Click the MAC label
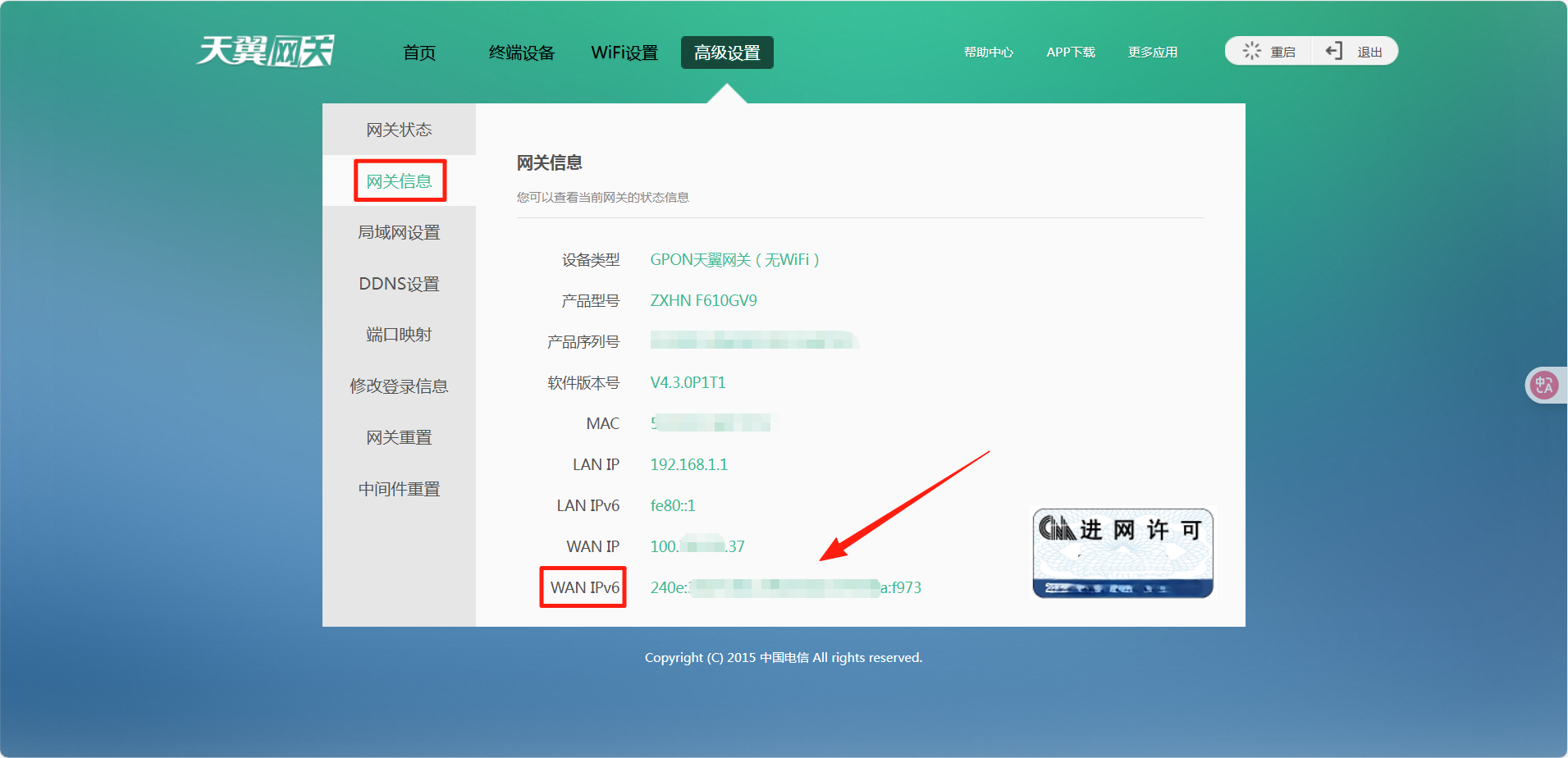This screenshot has width=1568, height=758. (602, 423)
